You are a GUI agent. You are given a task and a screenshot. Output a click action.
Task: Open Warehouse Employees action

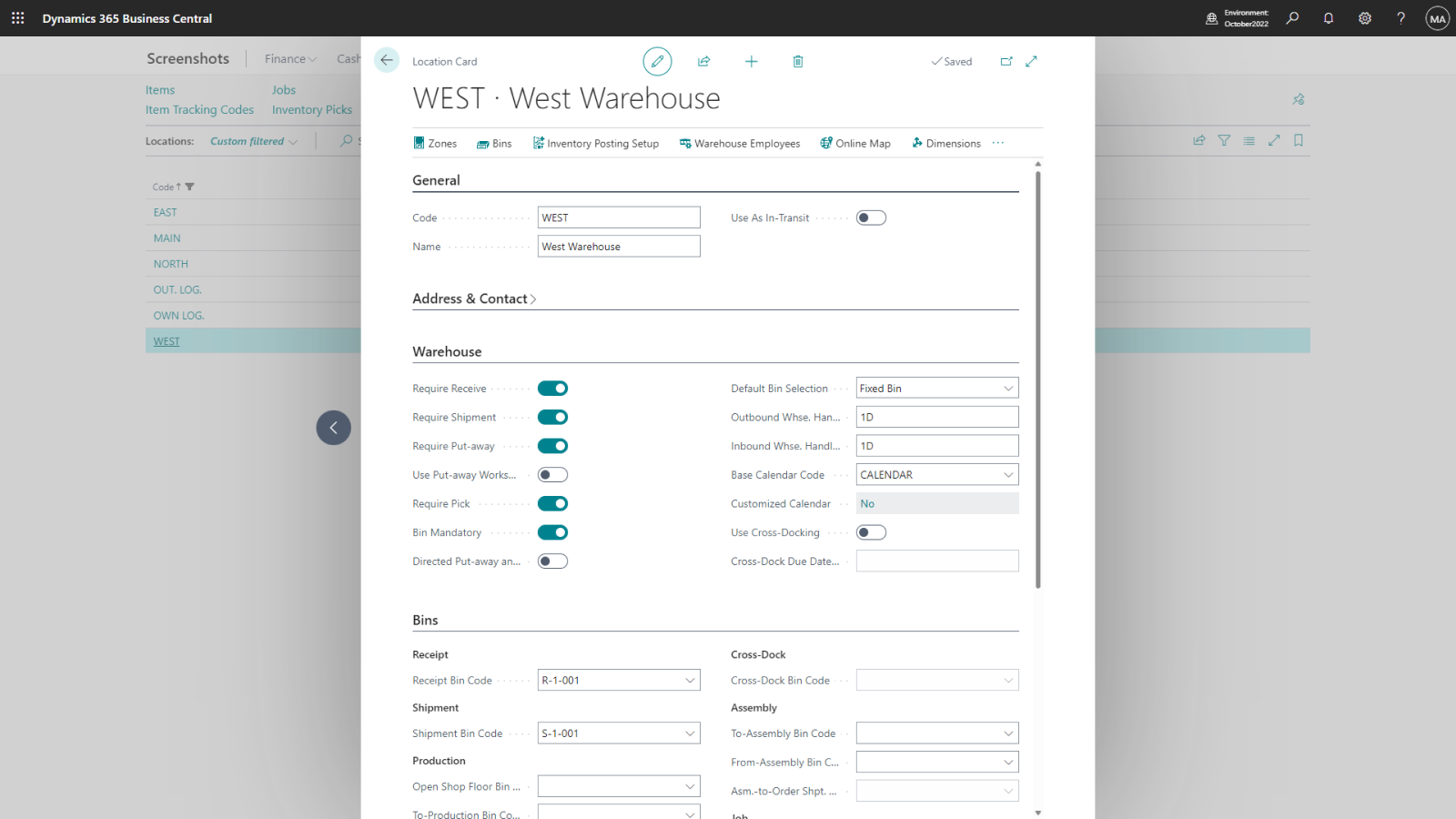740,143
